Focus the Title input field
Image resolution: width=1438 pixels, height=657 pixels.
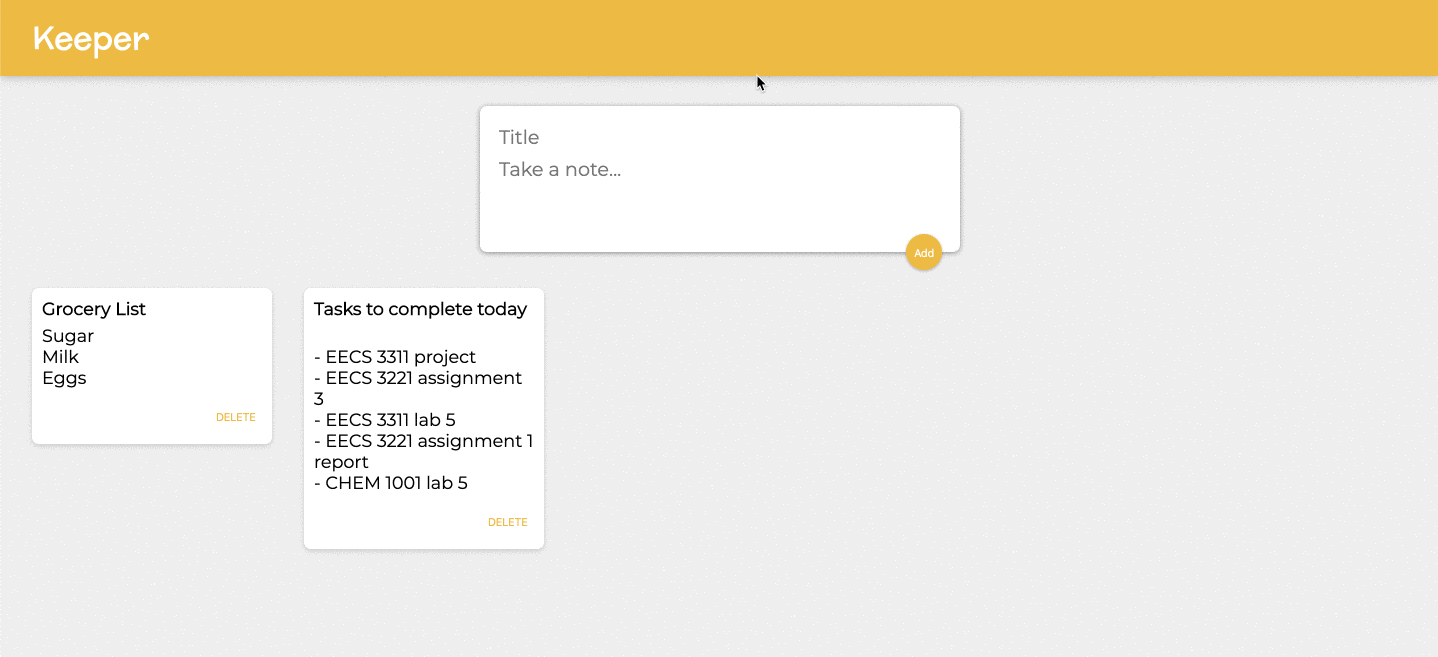[x=718, y=138]
